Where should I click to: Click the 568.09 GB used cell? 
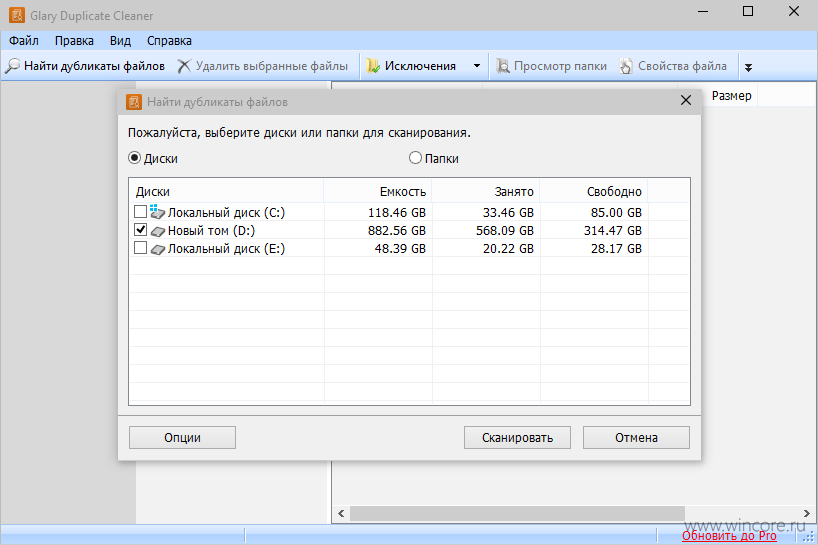pos(504,231)
